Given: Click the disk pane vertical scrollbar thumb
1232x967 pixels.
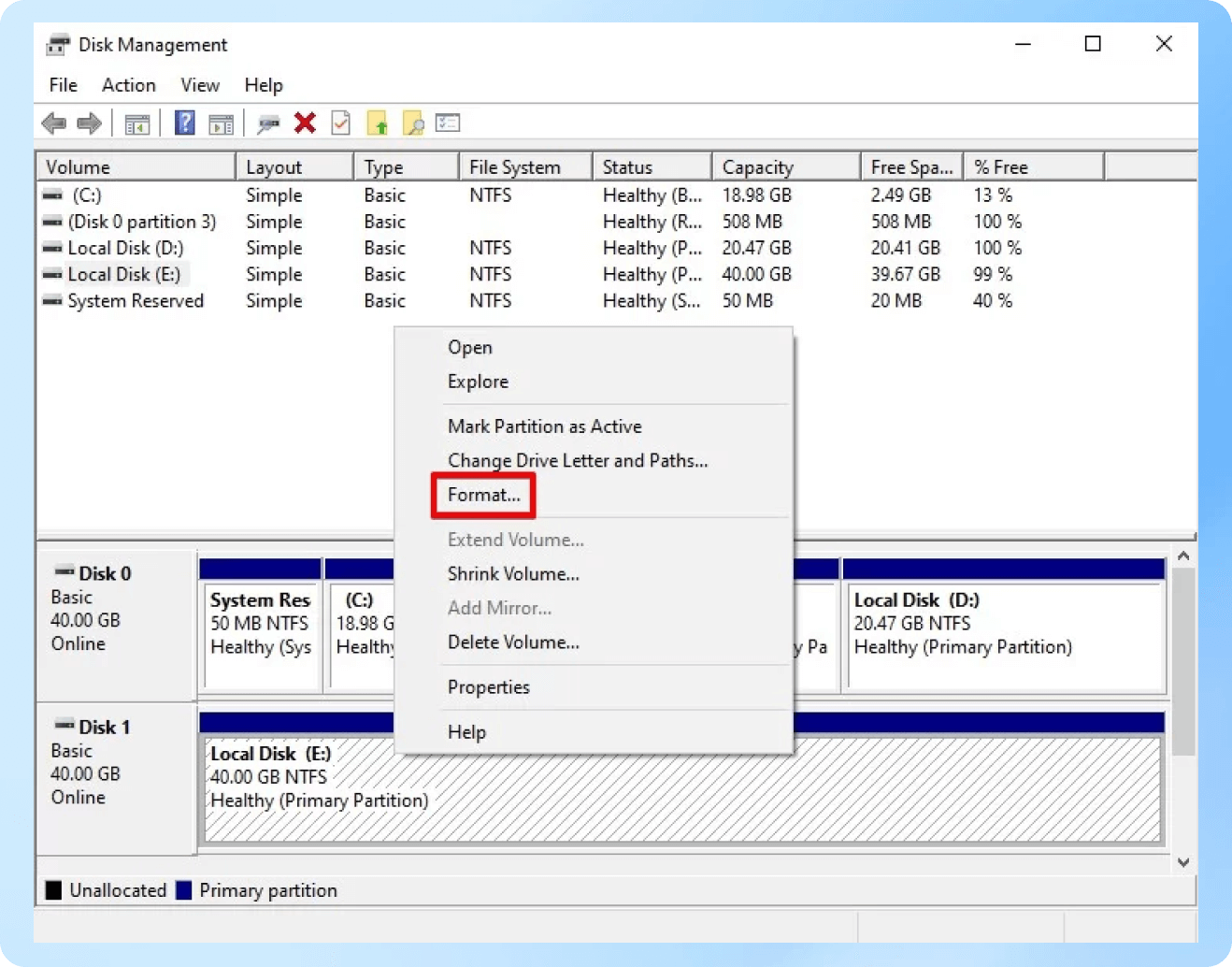Looking at the screenshot, I should pos(1183,661).
